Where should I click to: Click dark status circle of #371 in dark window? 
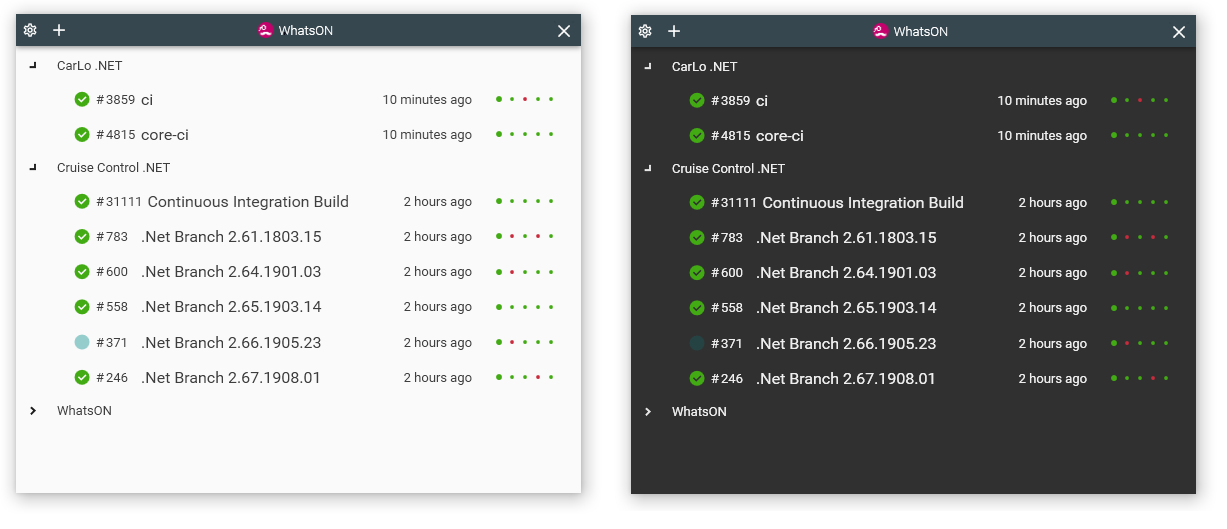pyautogui.click(x=697, y=343)
